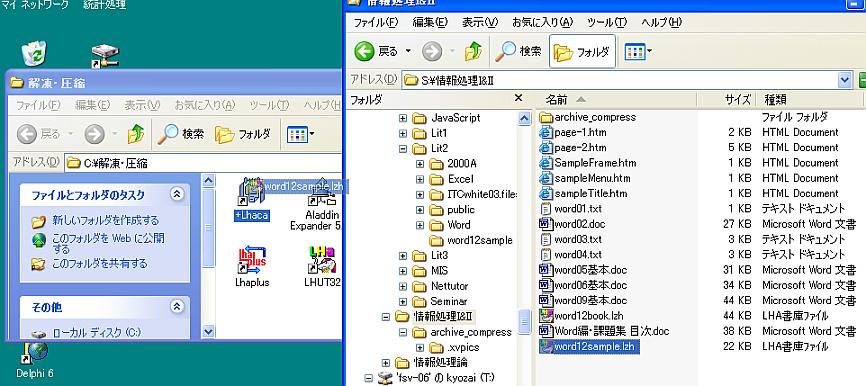
Task: Go back in the 情報処理I&II window
Action: [x=376, y=52]
